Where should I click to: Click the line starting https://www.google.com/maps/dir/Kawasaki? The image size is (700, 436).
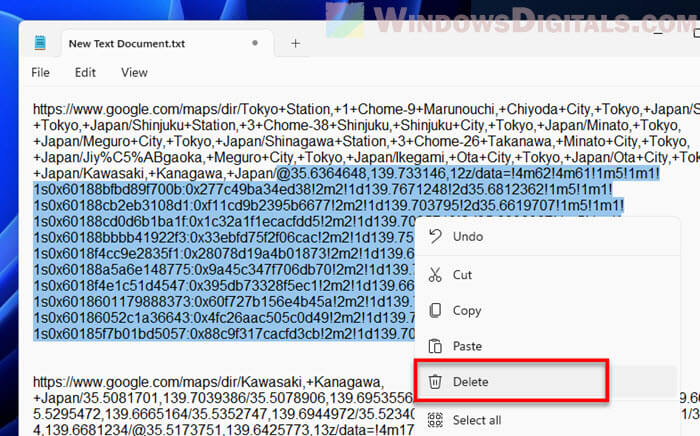pos(208,382)
